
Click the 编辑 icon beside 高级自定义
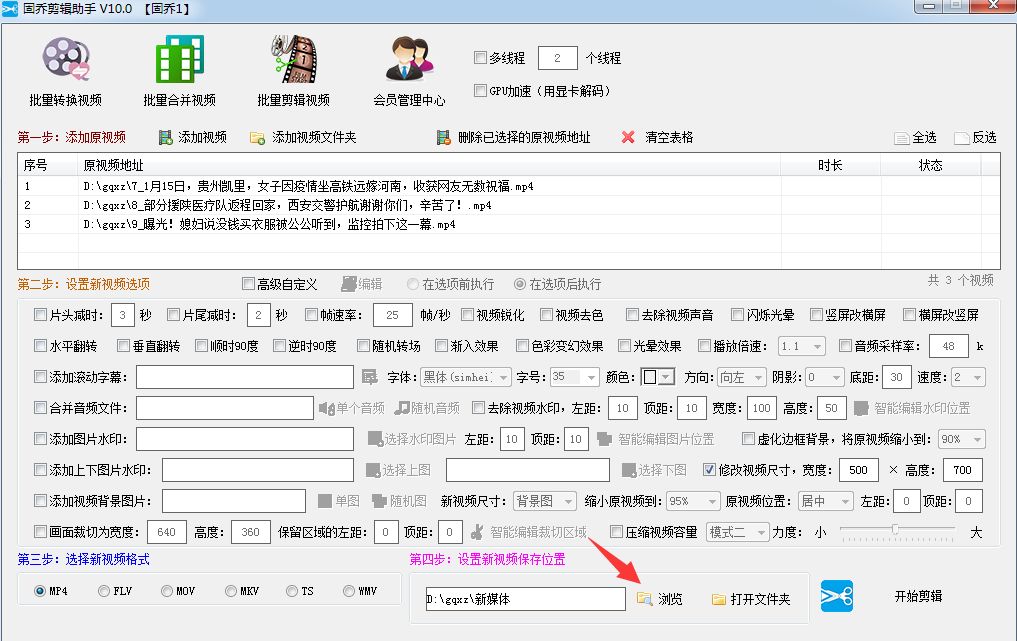(x=349, y=284)
